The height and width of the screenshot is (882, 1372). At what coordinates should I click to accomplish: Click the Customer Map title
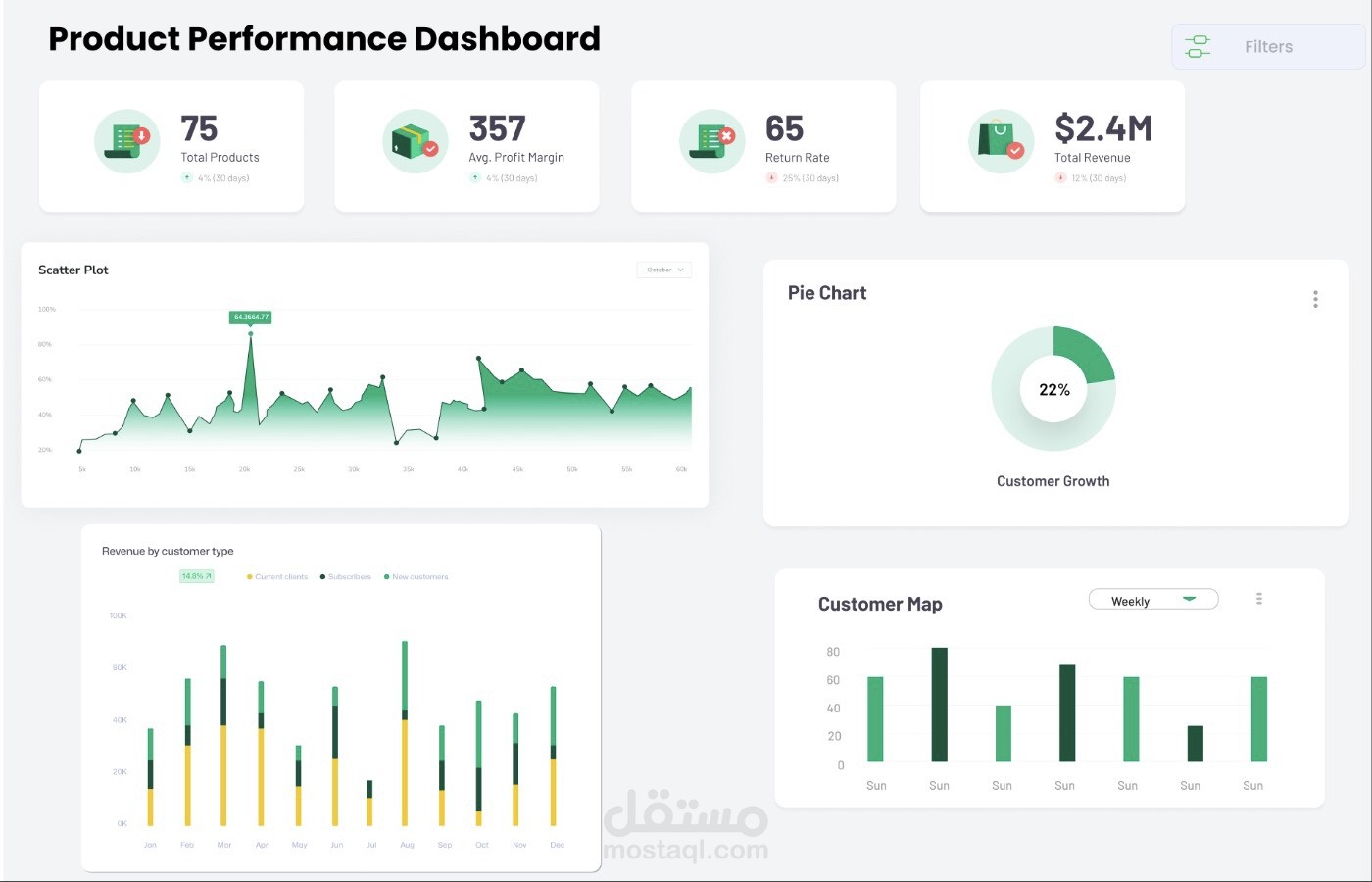click(x=880, y=604)
